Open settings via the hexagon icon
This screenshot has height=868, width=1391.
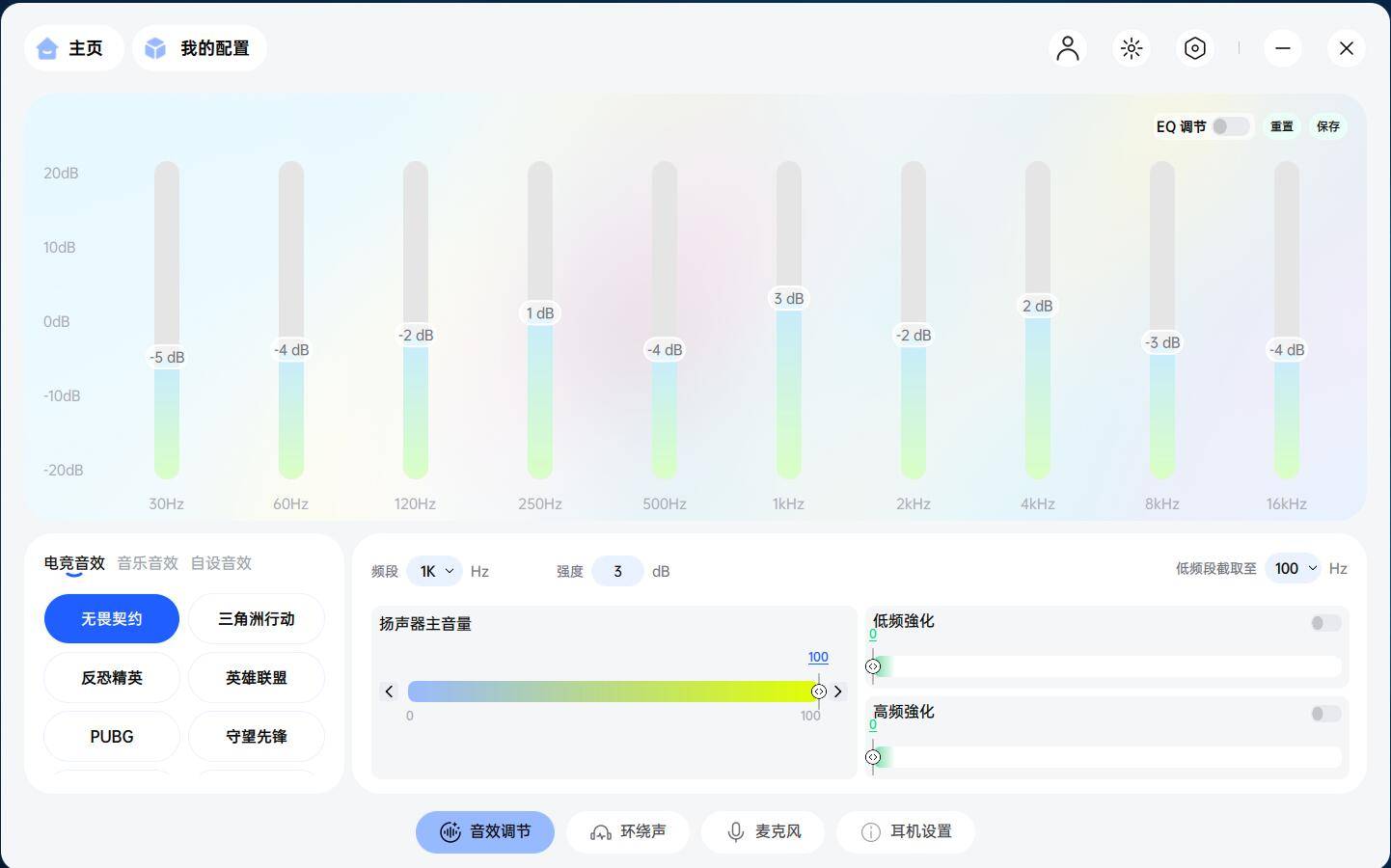click(1195, 48)
